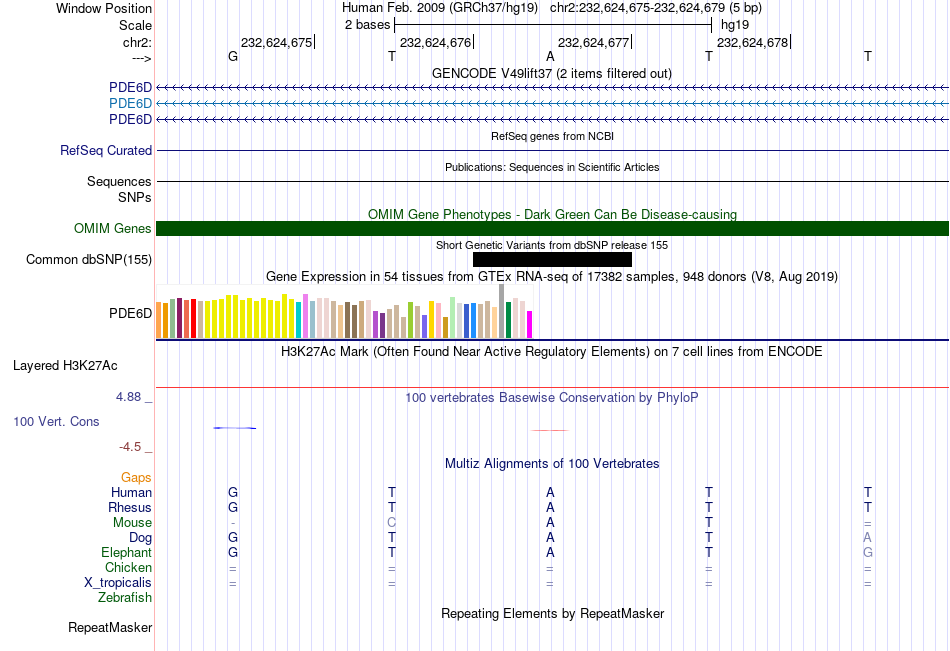Open the GENCODE V49lift37 track title

552,73
